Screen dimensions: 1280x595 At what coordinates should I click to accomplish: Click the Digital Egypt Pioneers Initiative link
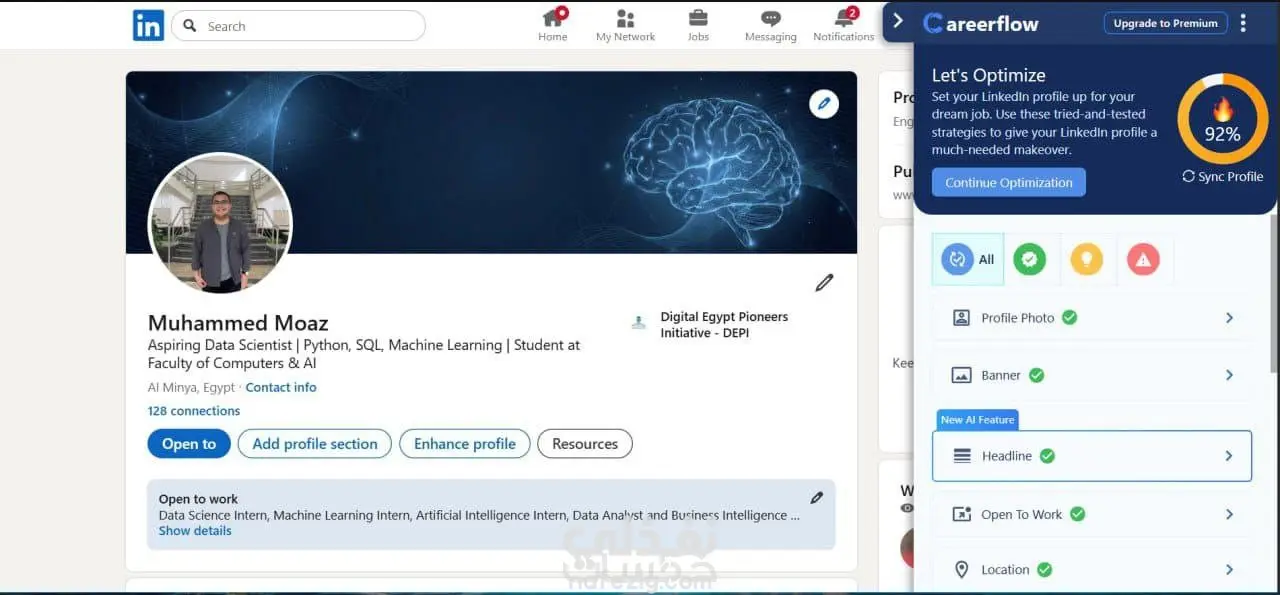click(724, 325)
